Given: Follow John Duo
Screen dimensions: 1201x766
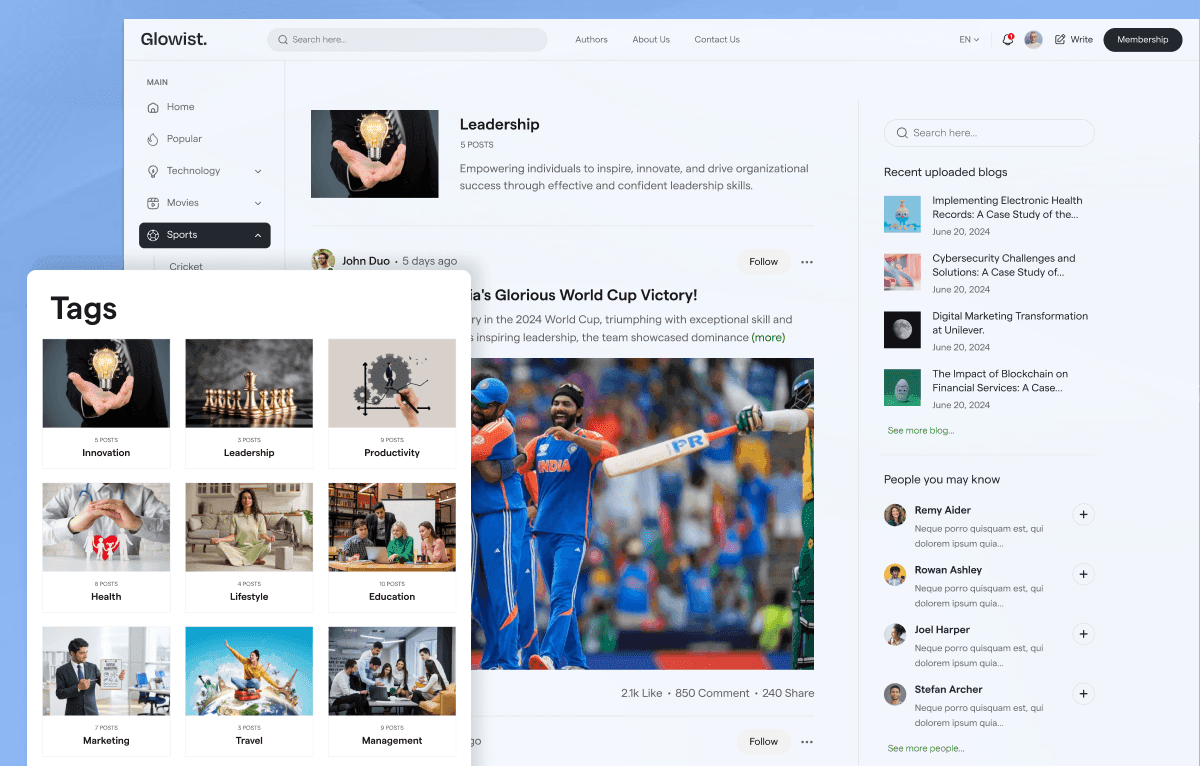Looking at the screenshot, I should (763, 262).
